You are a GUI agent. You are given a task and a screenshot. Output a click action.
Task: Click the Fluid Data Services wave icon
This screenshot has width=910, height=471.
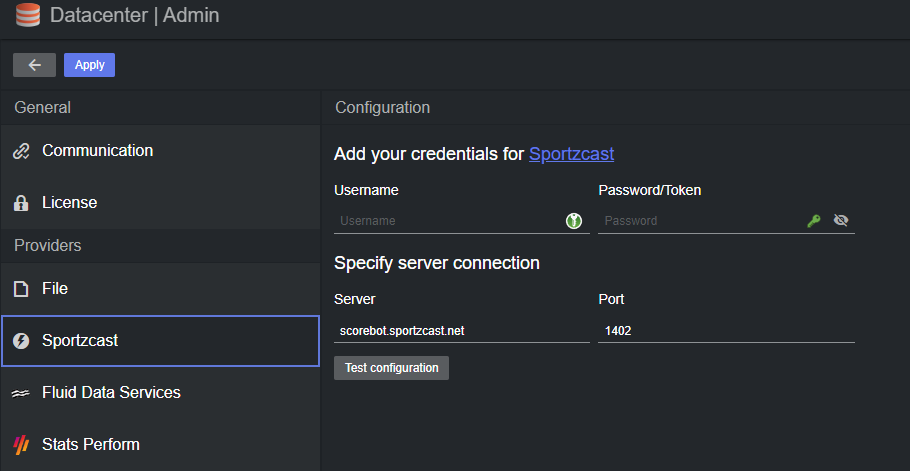(22, 393)
